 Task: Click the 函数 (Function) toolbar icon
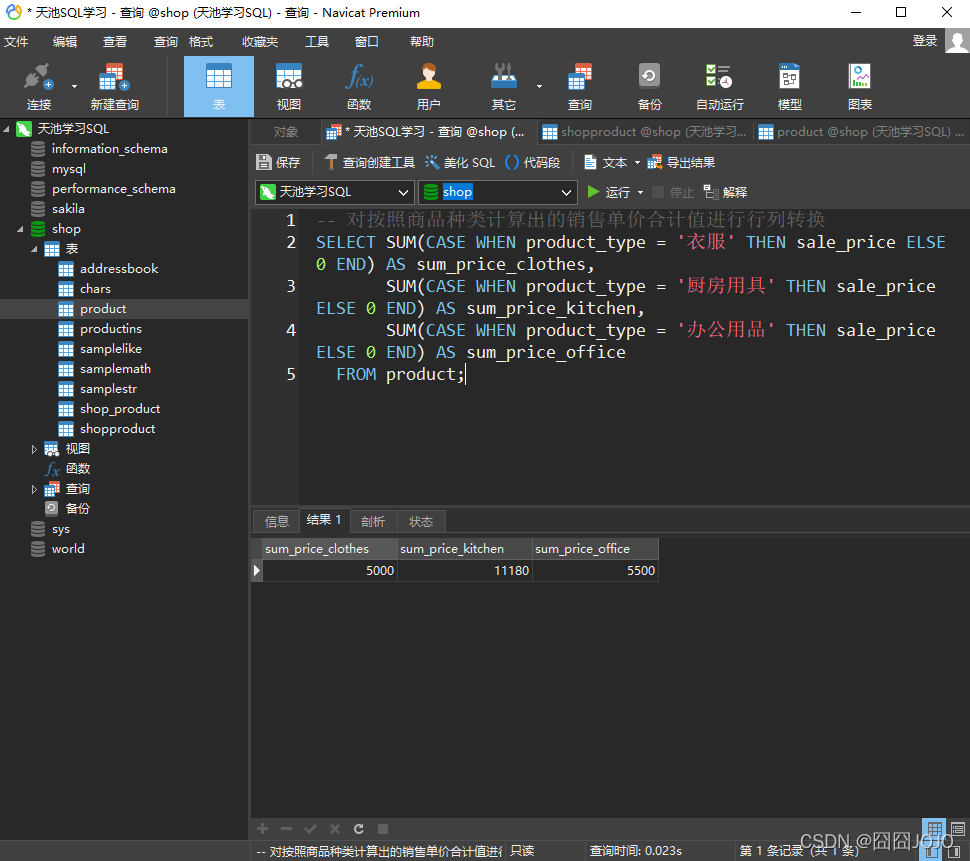359,86
